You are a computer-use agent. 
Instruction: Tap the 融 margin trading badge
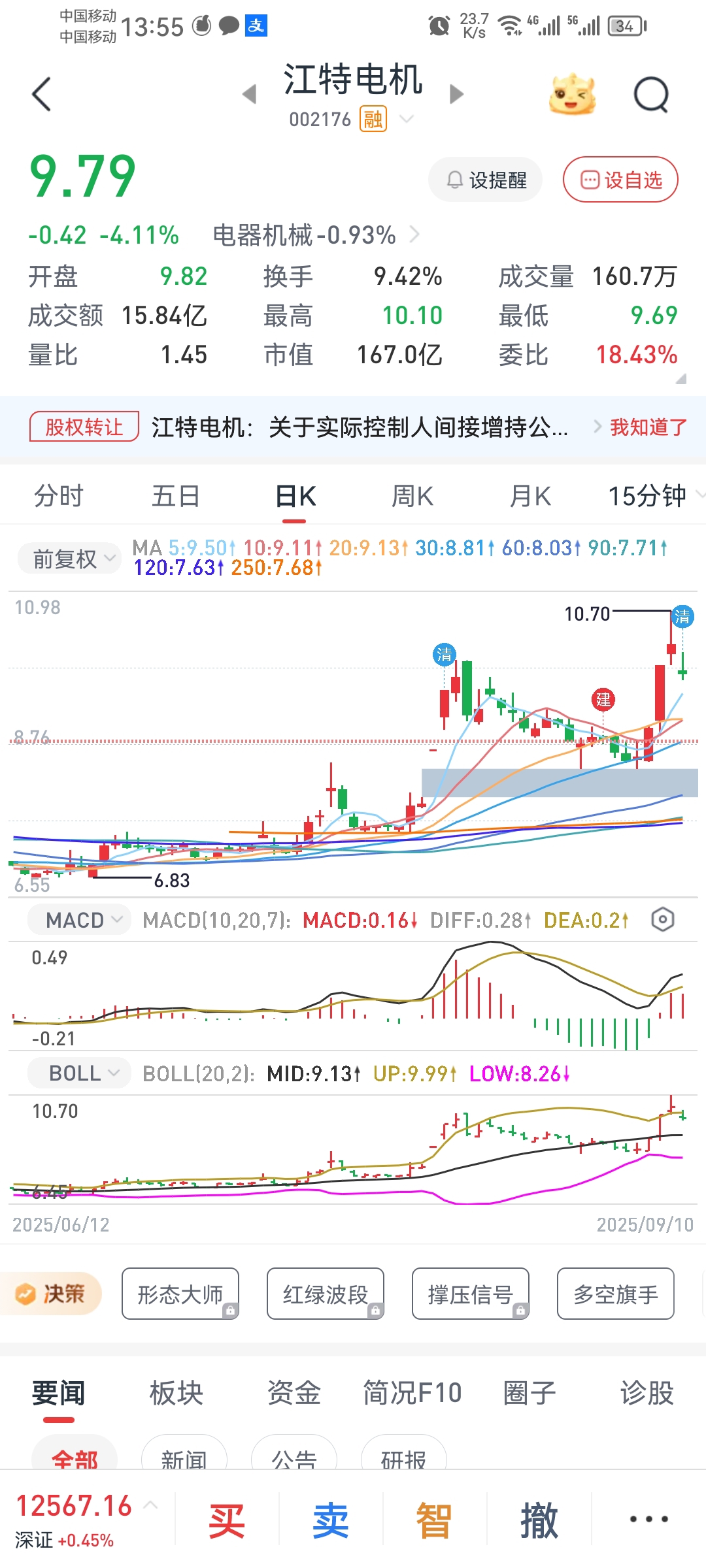[373, 119]
